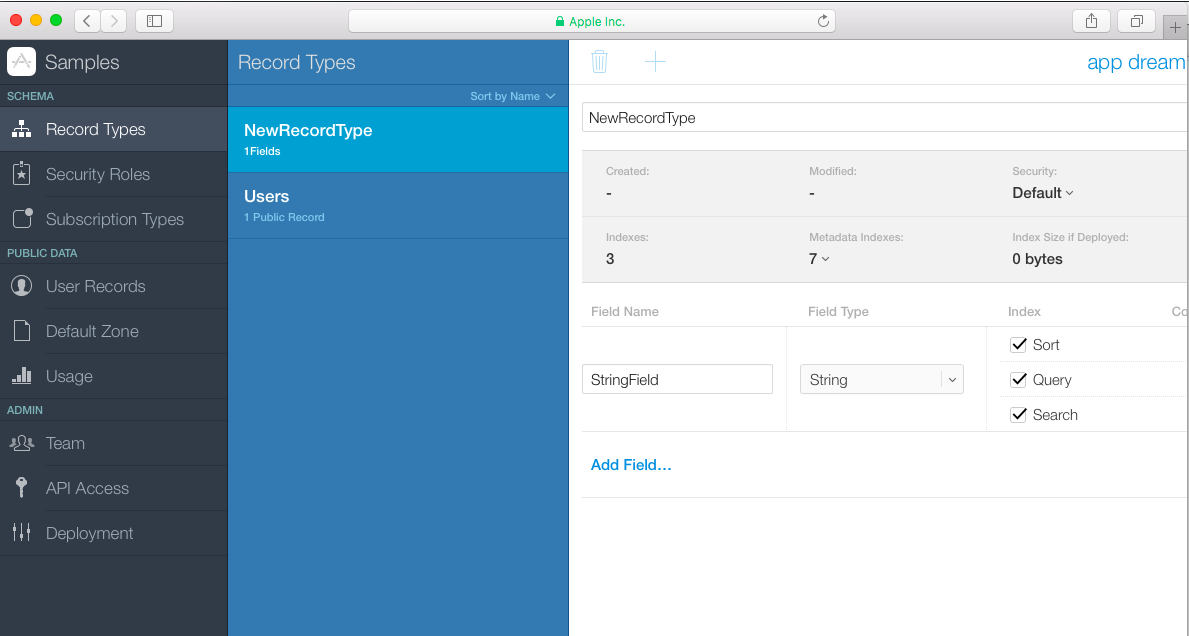The height and width of the screenshot is (636, 1189).
Task: Click the Default Zone document icon
Action: point(22,331)
